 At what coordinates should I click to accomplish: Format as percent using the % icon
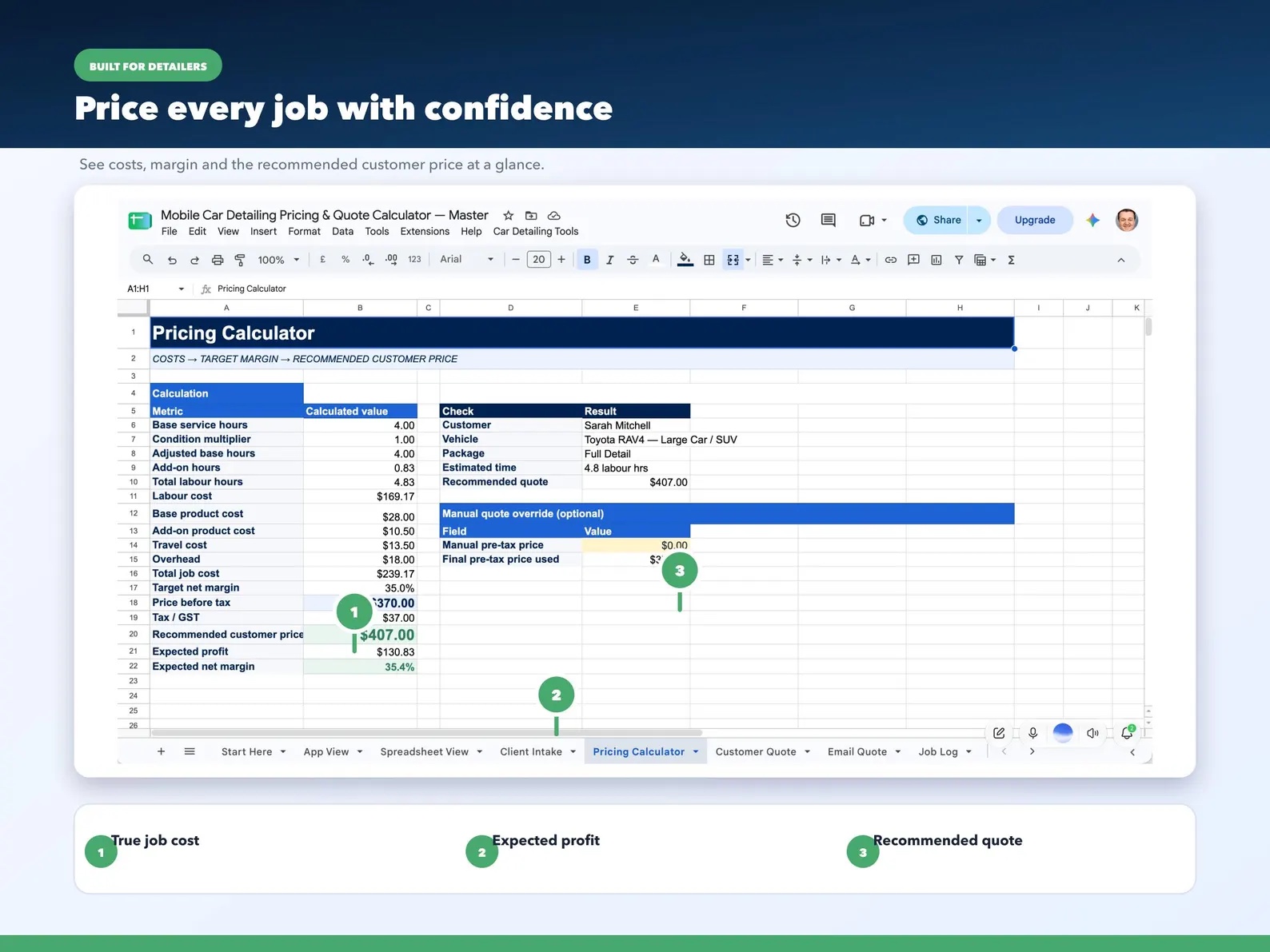(345, 260)
